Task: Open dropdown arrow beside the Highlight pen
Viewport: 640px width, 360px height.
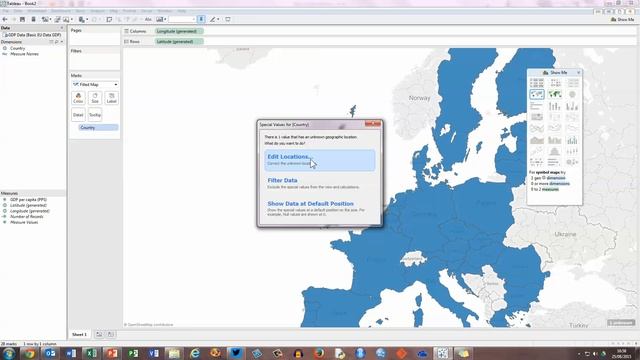Action: [218, 19]
